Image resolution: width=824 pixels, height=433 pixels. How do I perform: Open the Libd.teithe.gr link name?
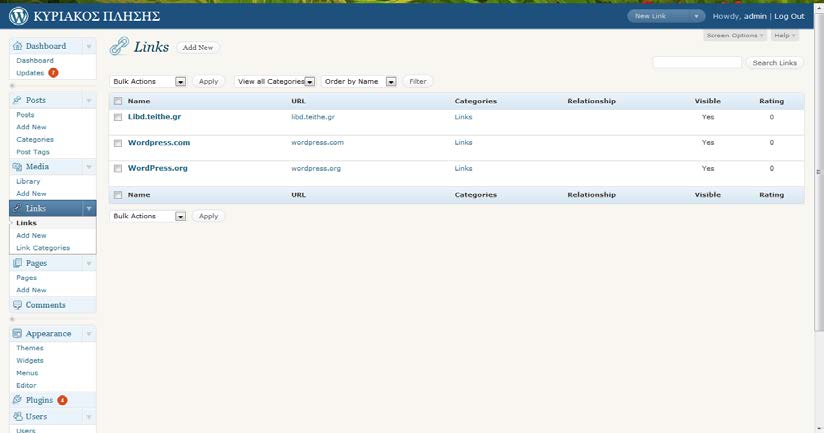tap(154, 117)
